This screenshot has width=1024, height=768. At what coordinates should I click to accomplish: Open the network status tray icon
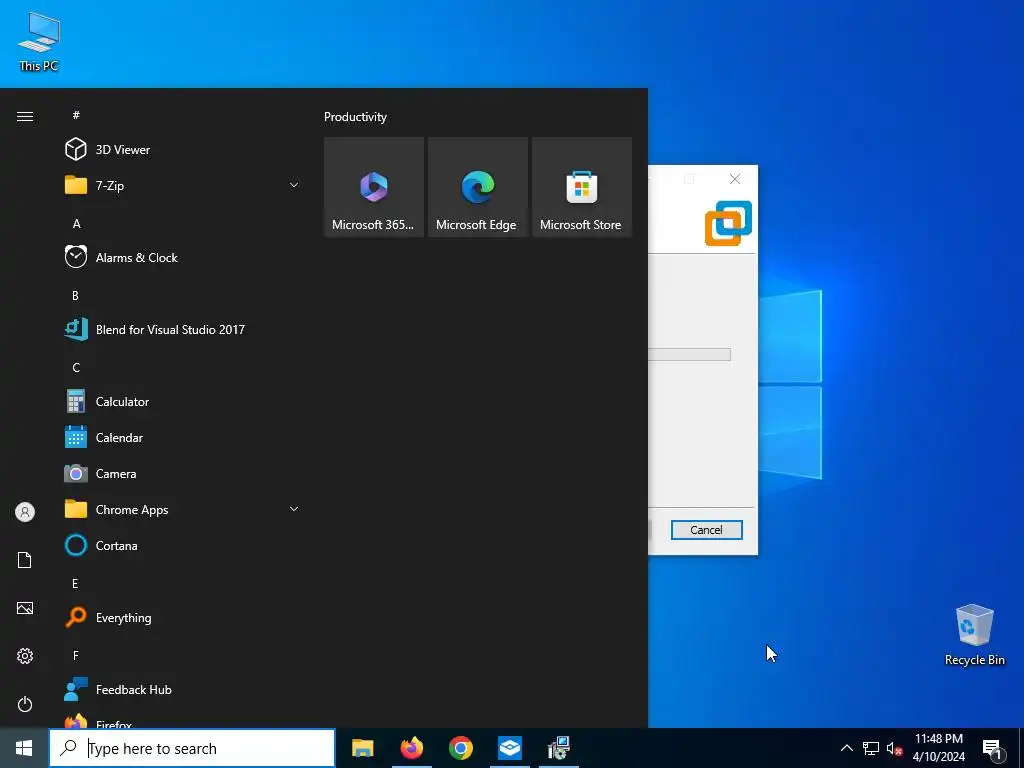(x=871, y=748)
